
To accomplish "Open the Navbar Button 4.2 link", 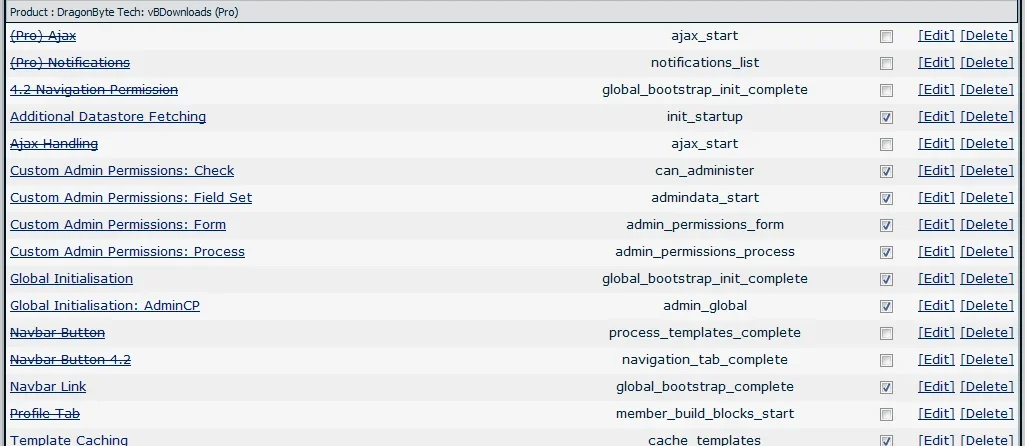I will [70, 360].
